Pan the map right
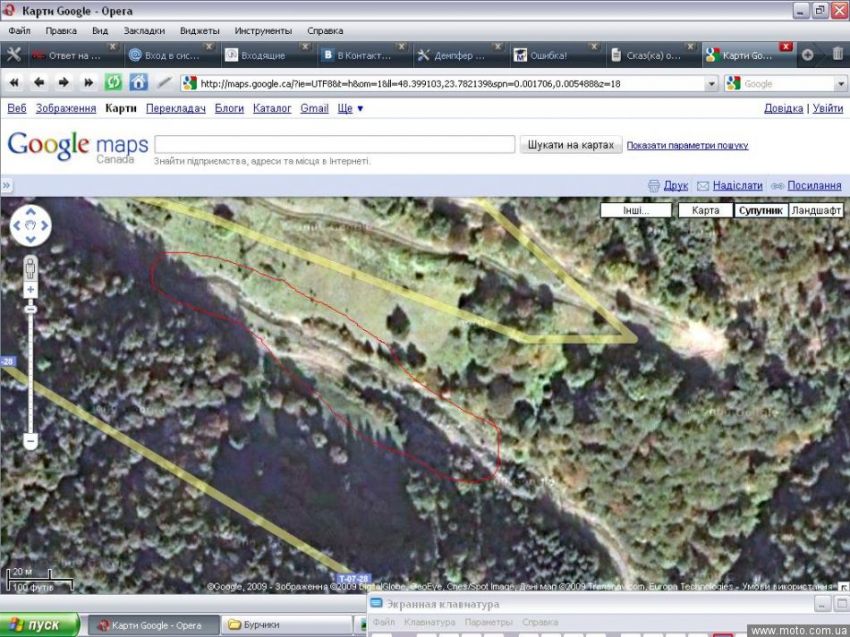 [44, 226]
